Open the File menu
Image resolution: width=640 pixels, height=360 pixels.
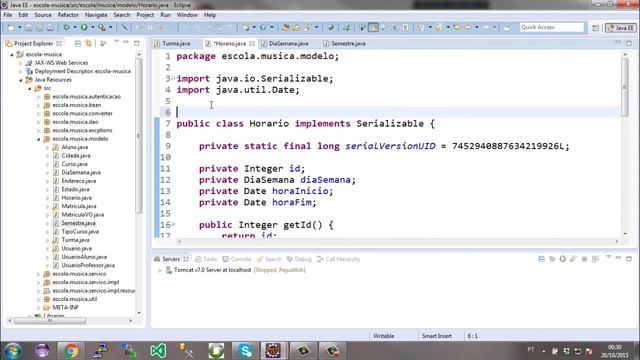[8, 15]
